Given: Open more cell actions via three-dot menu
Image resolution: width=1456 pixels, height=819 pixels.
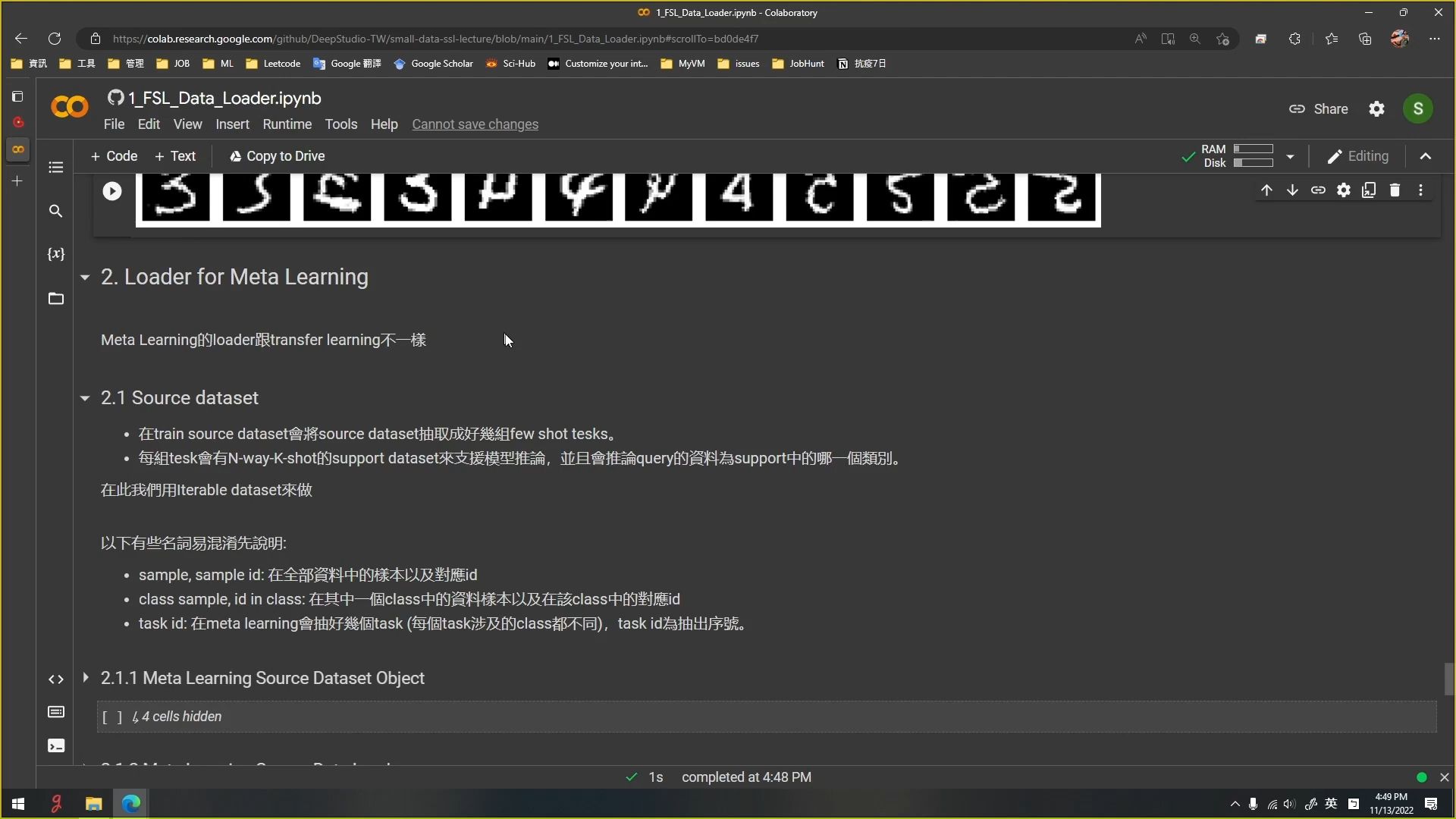Looking at the screenshot, I should 1421,190.
